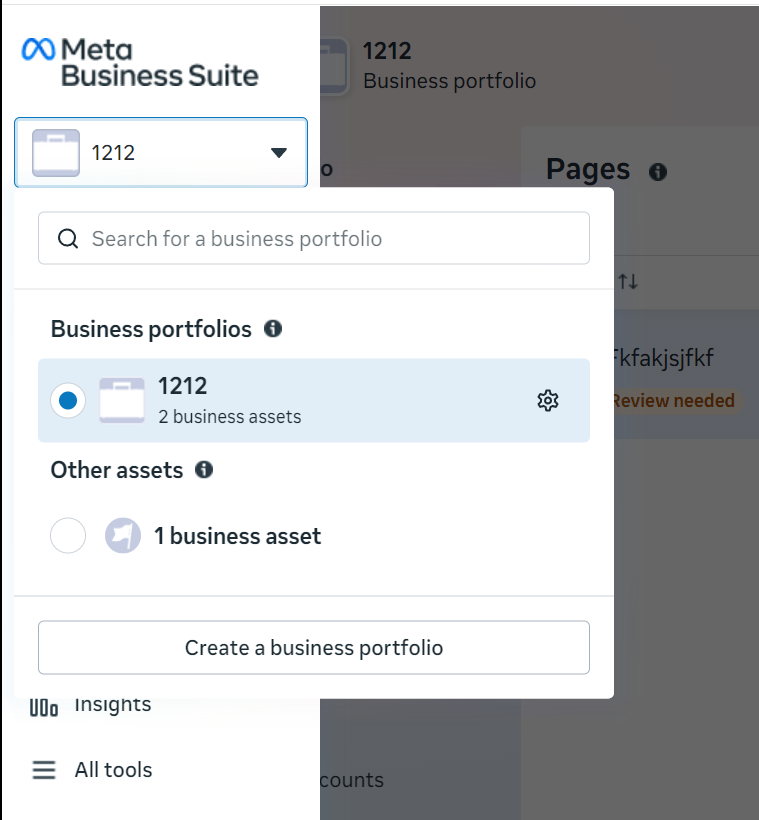759x820 pixels.
Task: Focus the Search for a business portfolio field
Action: (x=314, y=238)
